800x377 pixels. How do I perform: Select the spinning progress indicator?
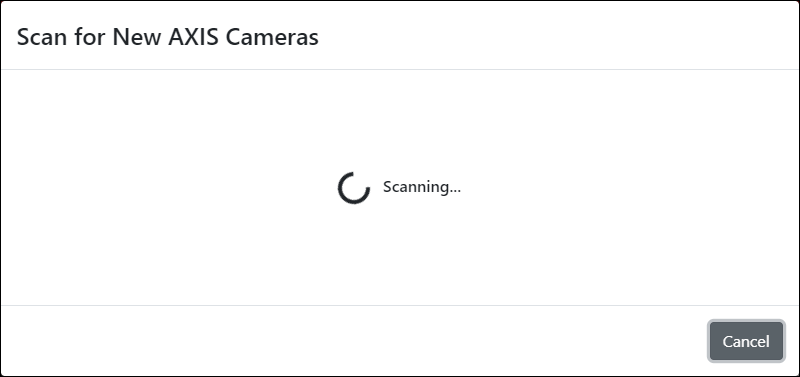(x=354, y=188)
